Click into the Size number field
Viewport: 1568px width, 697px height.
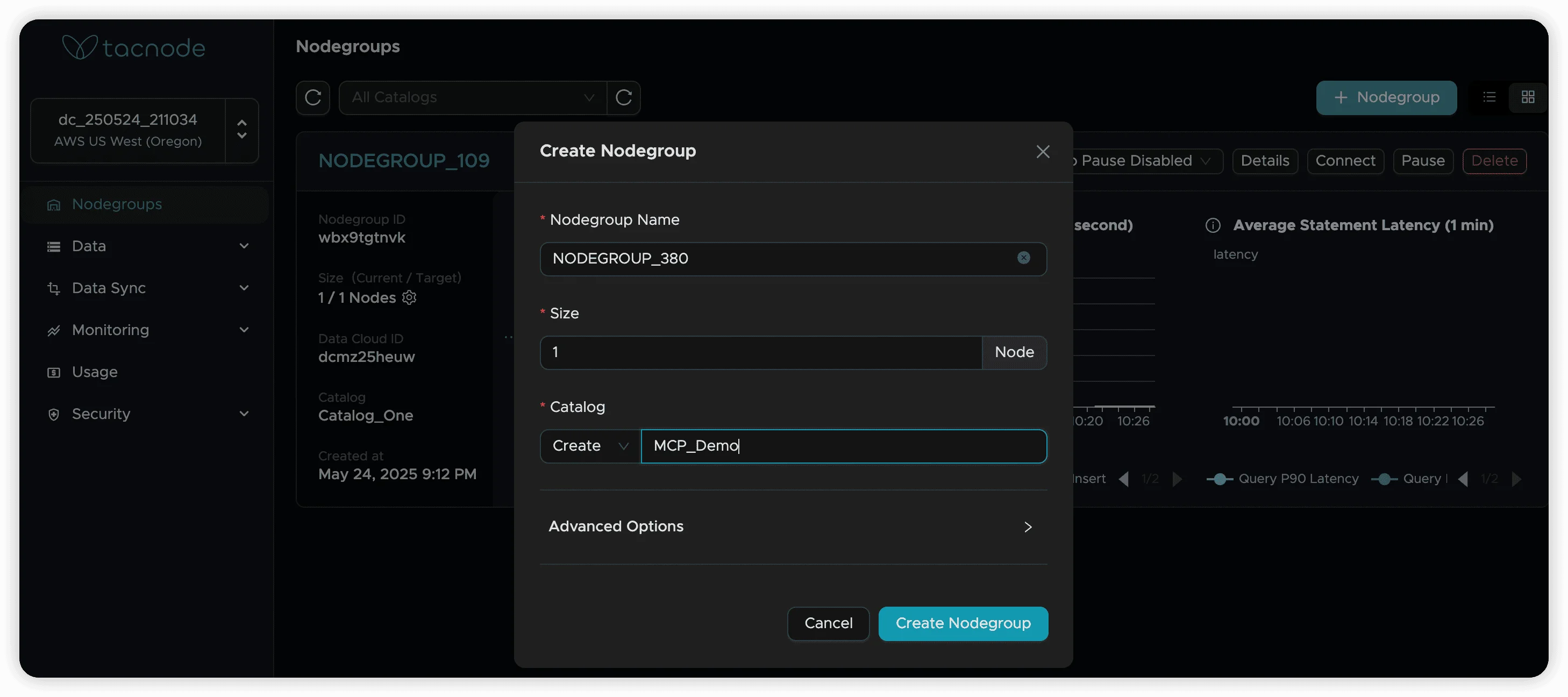[x=761, y=352]
